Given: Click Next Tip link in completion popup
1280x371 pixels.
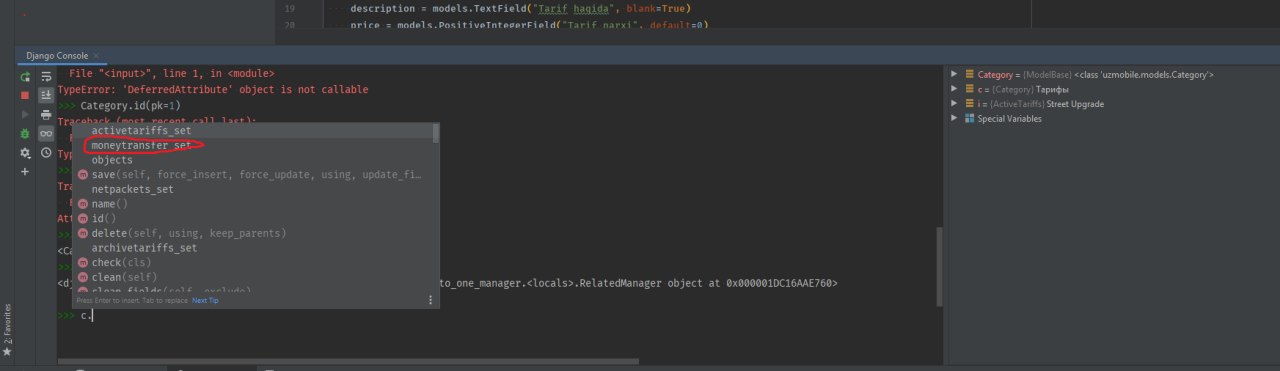Looking at the screenshot, I should click(x=205, y=300).
